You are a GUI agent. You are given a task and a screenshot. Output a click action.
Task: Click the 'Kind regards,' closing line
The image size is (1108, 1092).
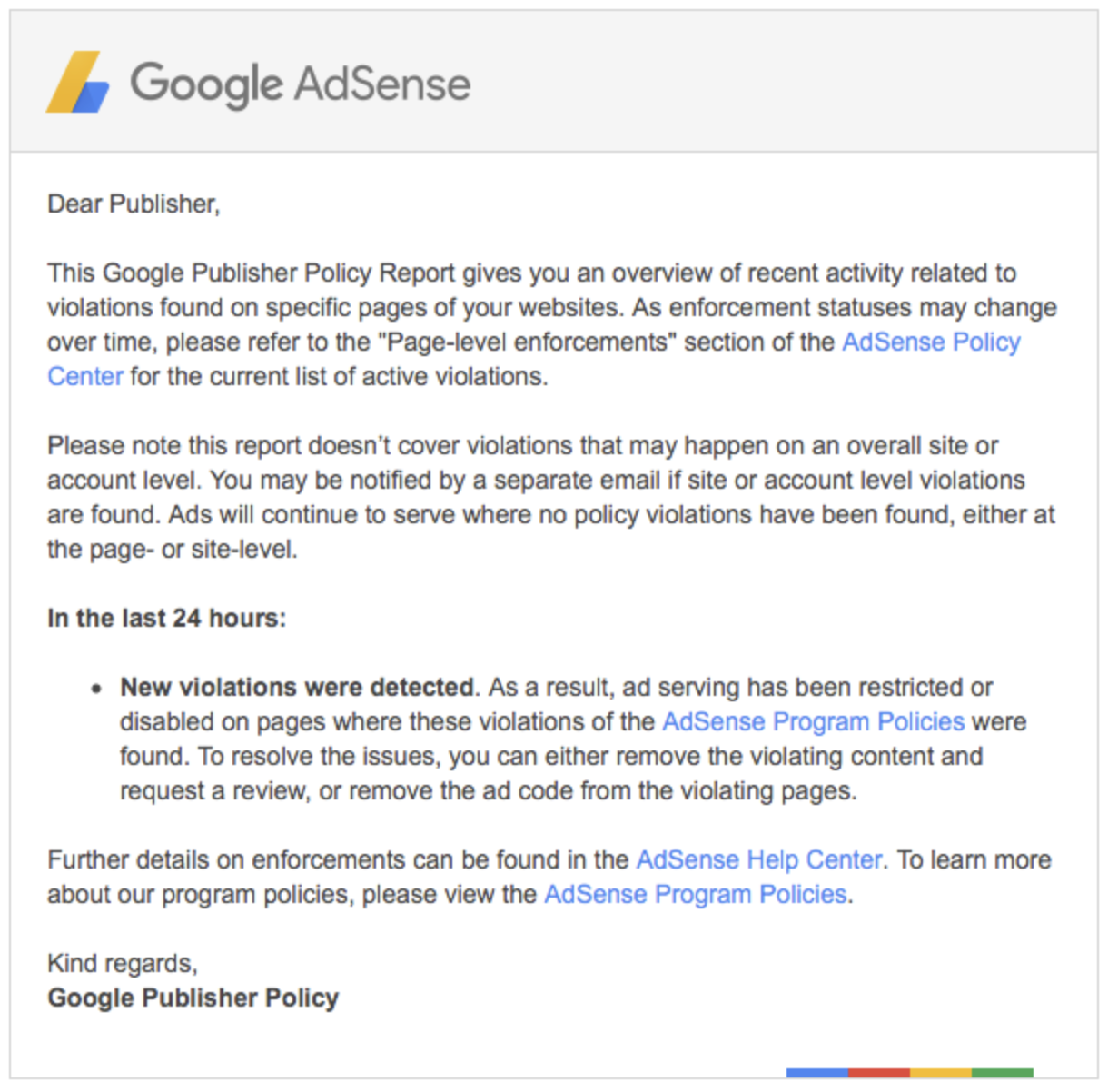click(123, 963)
